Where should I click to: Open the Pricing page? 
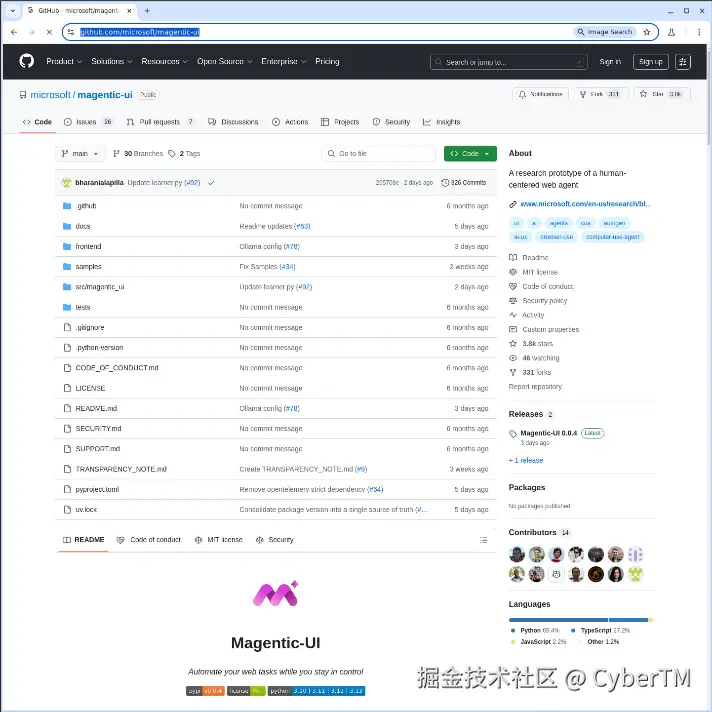pyautogui.click(x=327, y=61)
